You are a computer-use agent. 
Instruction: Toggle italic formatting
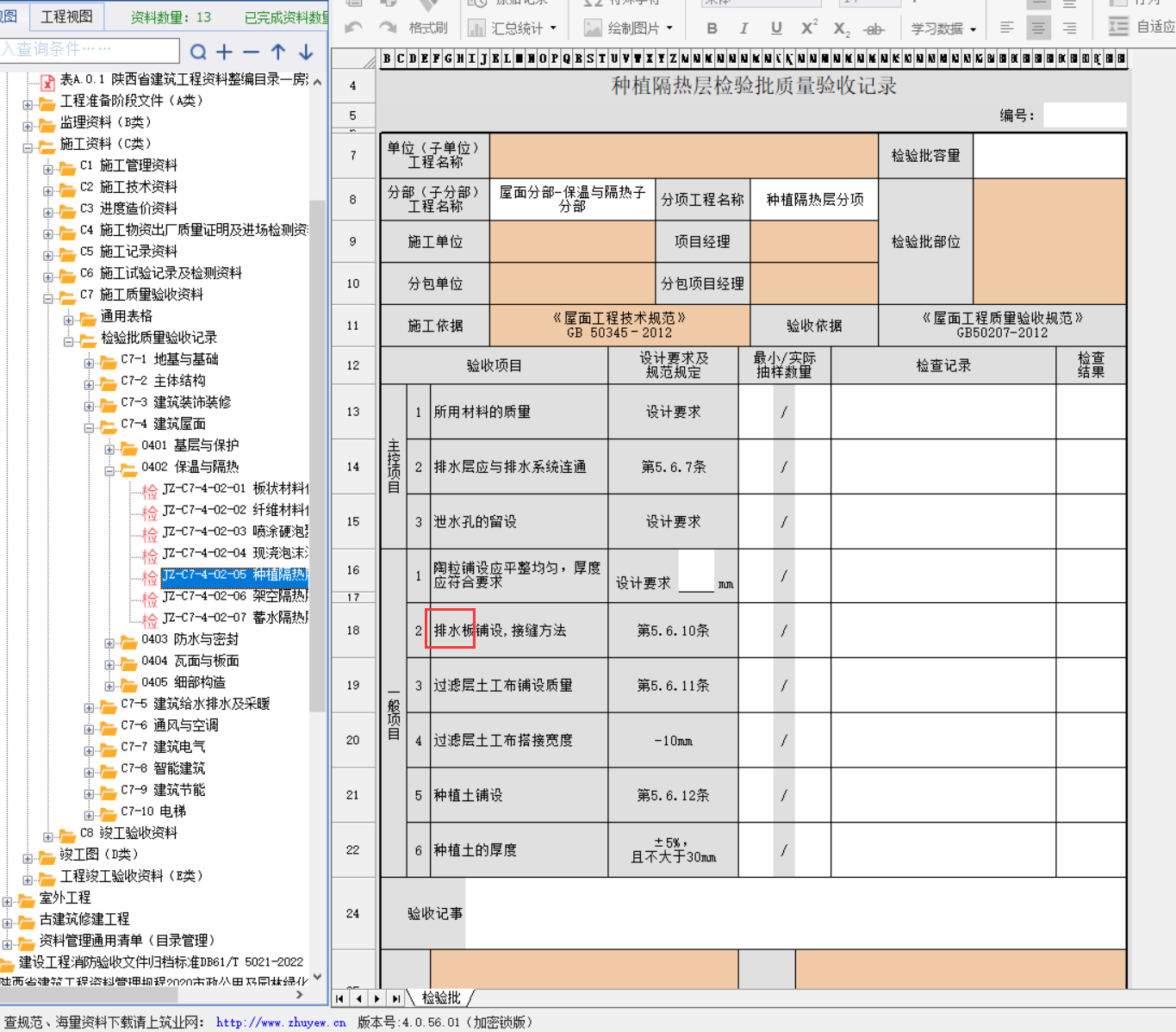744,28
